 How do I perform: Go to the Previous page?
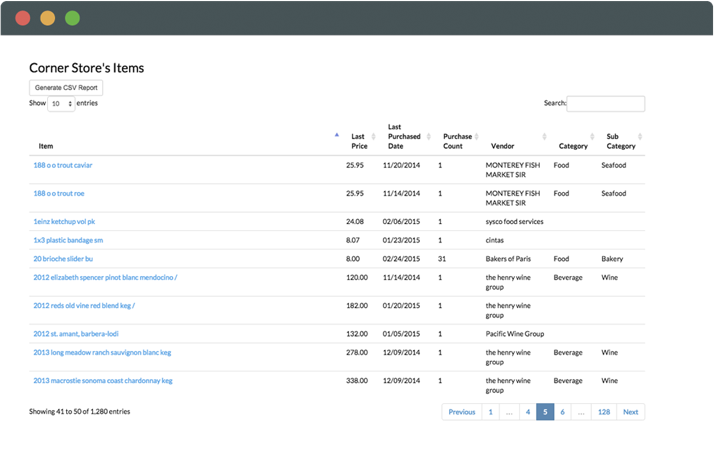point(461,412)
